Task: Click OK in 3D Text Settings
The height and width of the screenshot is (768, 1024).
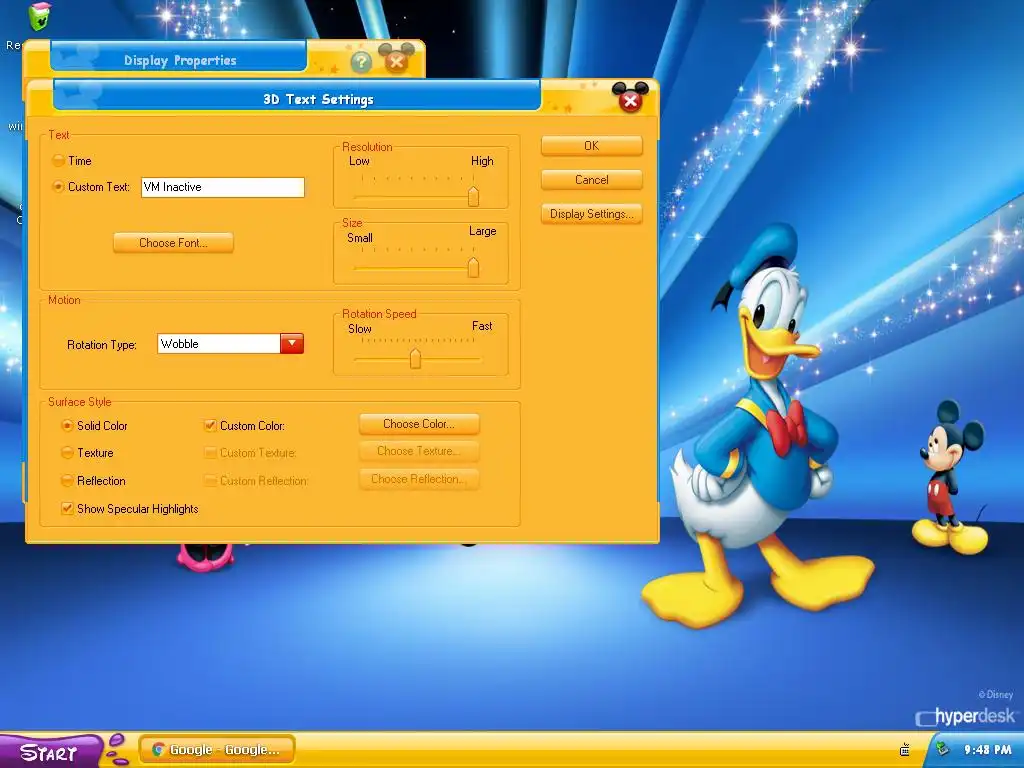Action: click(592, 146)
